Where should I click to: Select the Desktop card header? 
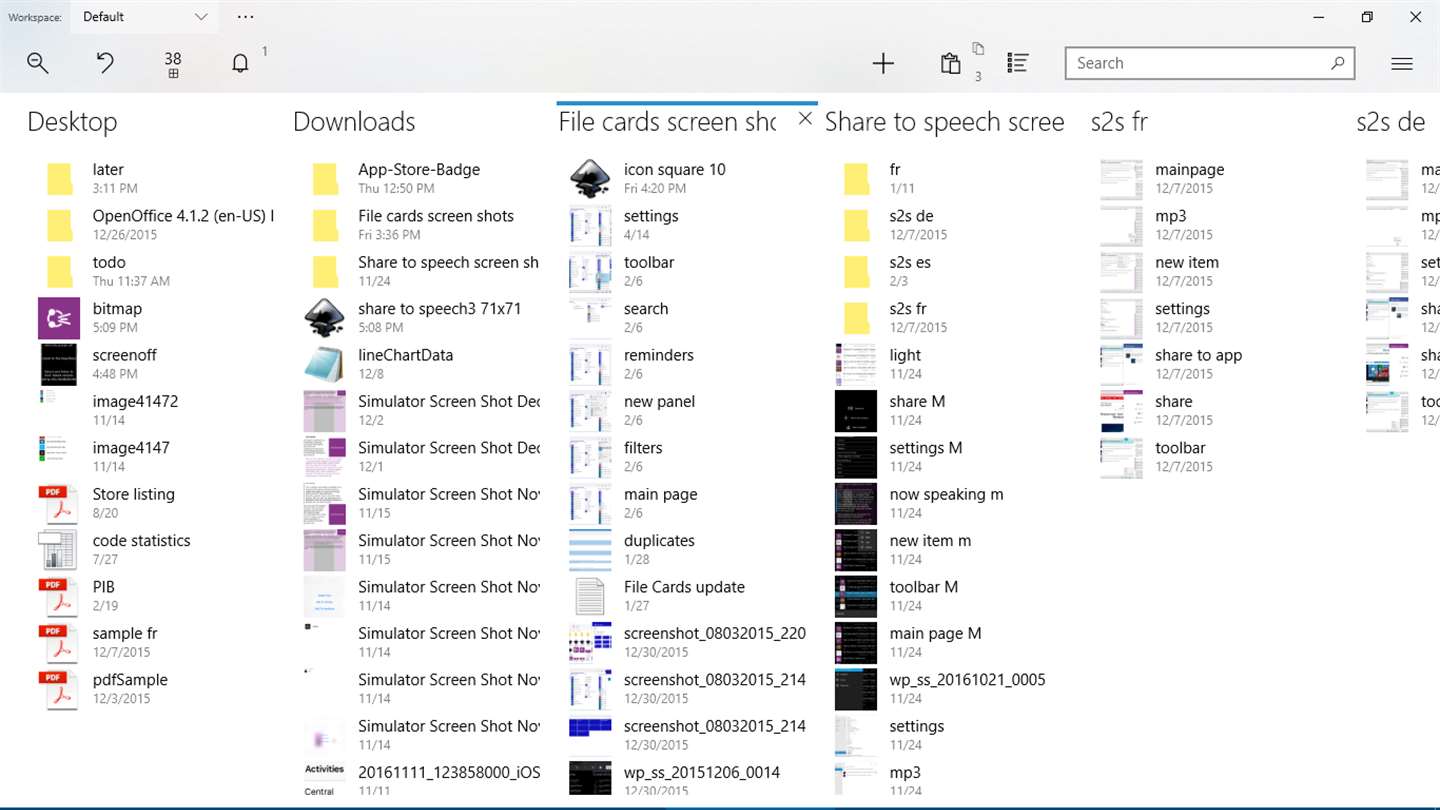[x=72, y=122]
